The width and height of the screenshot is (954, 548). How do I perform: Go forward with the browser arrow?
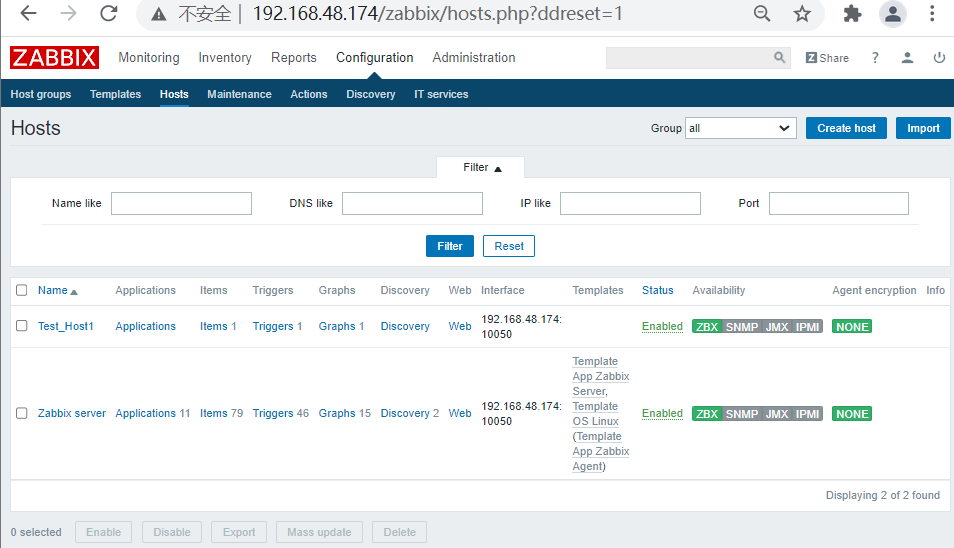click(69, 13)
